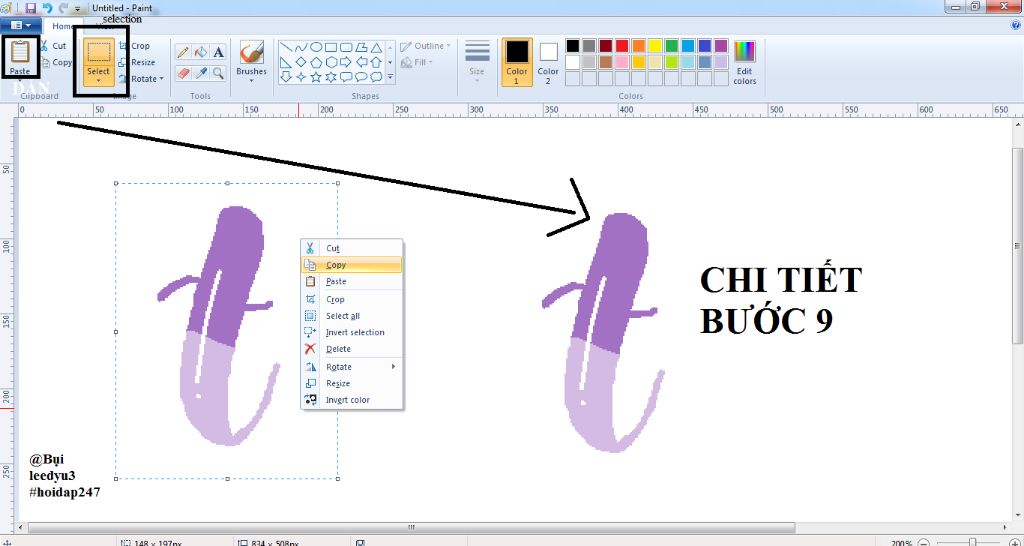Screen dimensions: 1024x546
Task: Choose the Hexagon shape
Action: 330,63
